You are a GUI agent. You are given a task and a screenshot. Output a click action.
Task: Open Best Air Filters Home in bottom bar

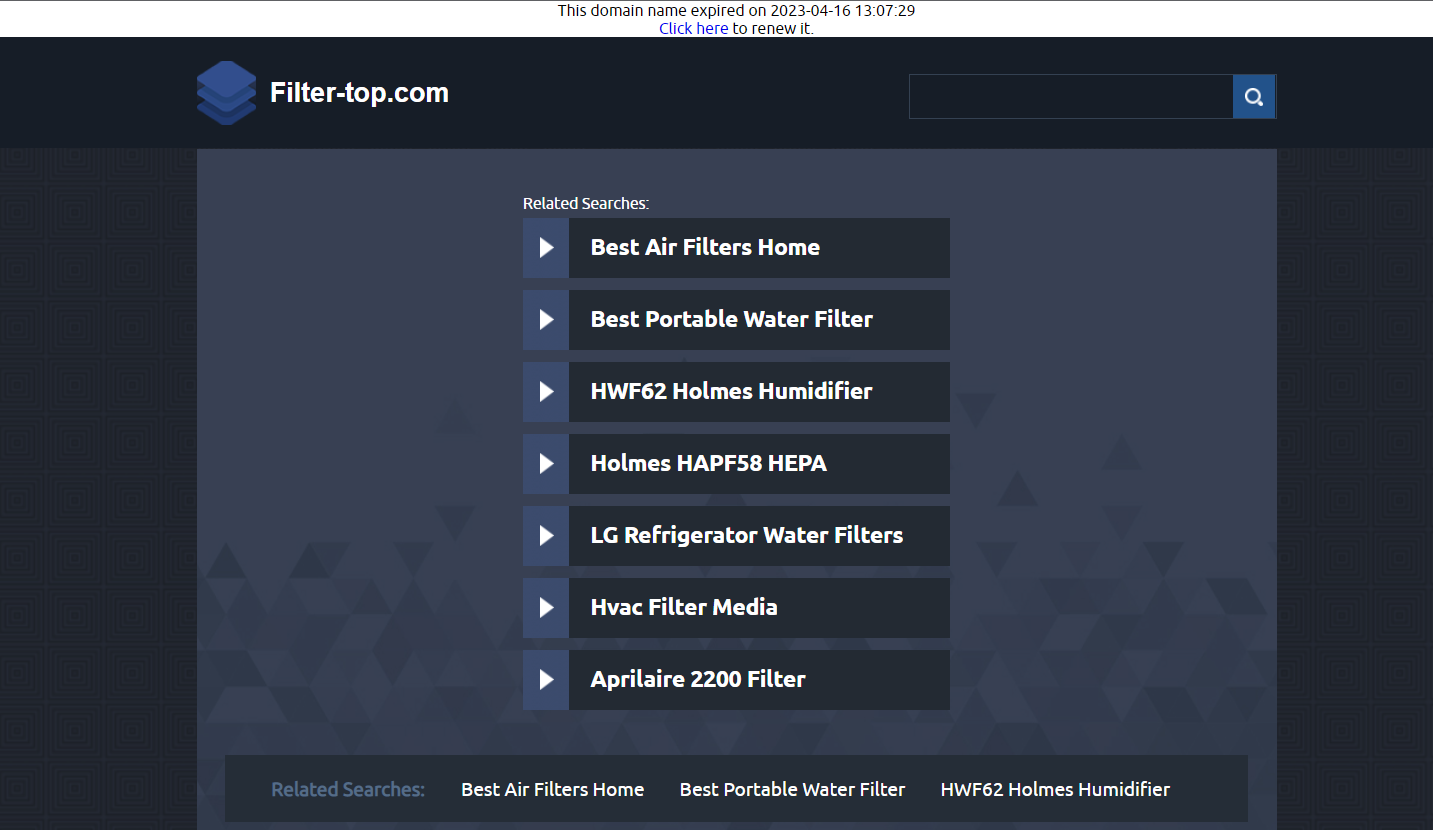click(552, 790)
